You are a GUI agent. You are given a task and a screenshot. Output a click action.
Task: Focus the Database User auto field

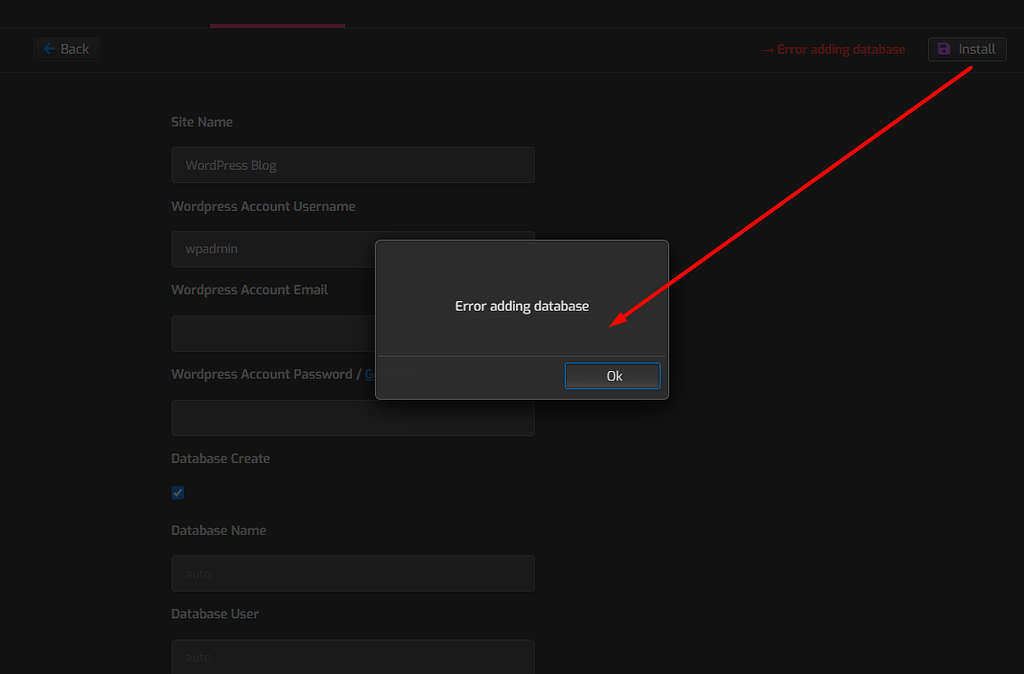pos(352,656)
